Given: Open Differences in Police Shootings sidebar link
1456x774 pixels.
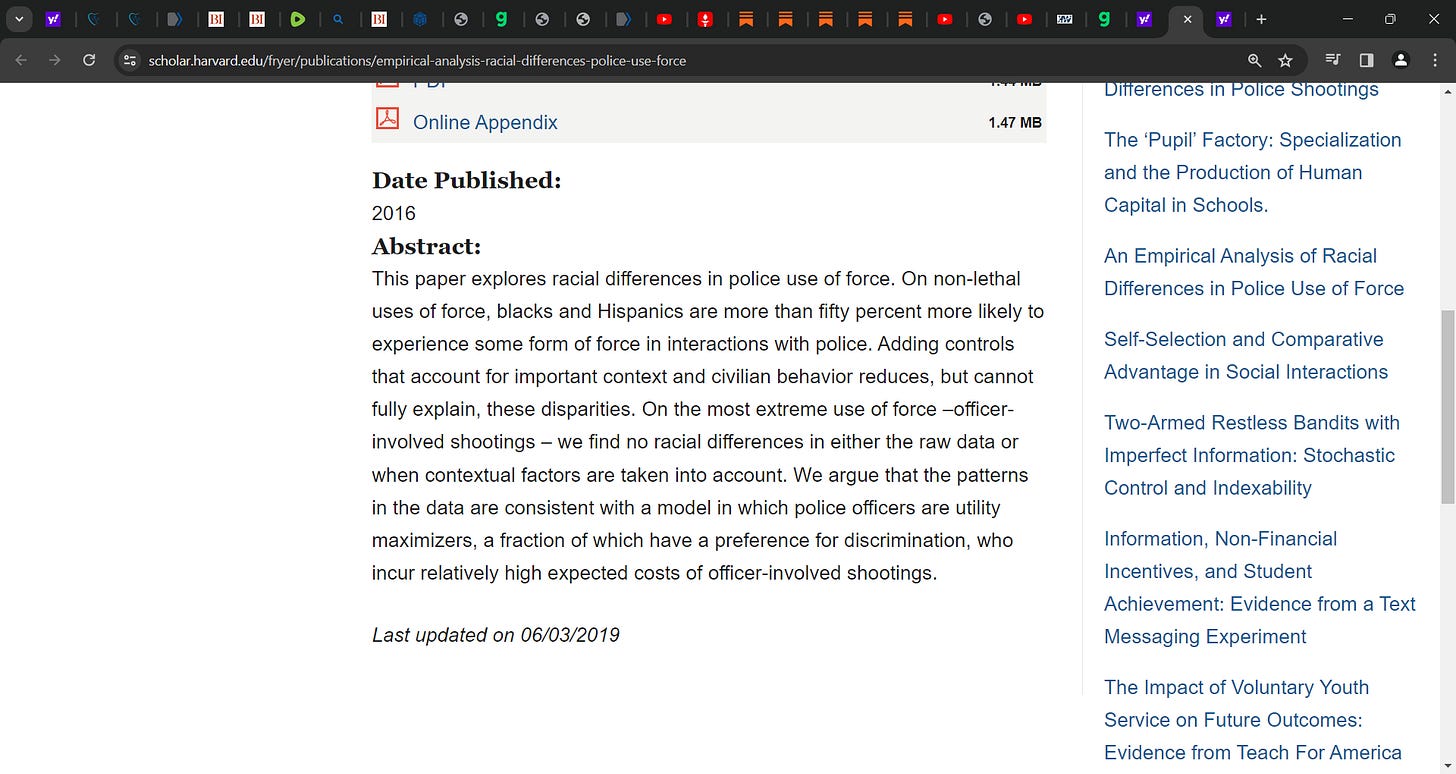Looking at the screenshot, I should (1241, 89).
